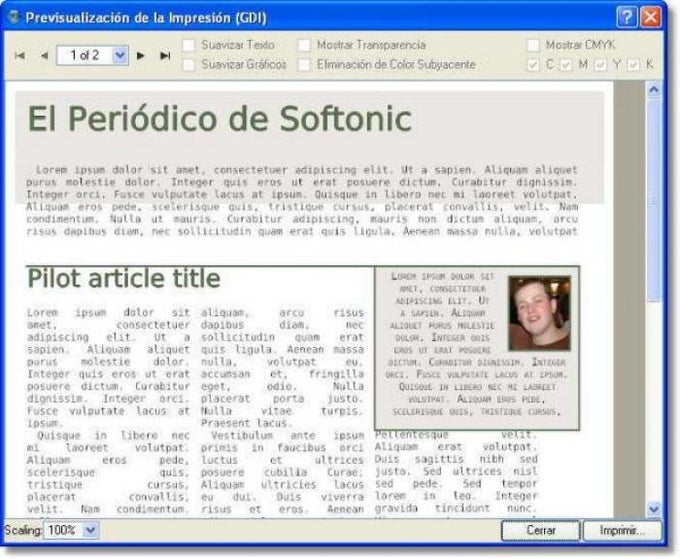Toggle the Y channel checkbox
Image resolution: width=680 pixels, height=559 pixels.
coord(600,65)
